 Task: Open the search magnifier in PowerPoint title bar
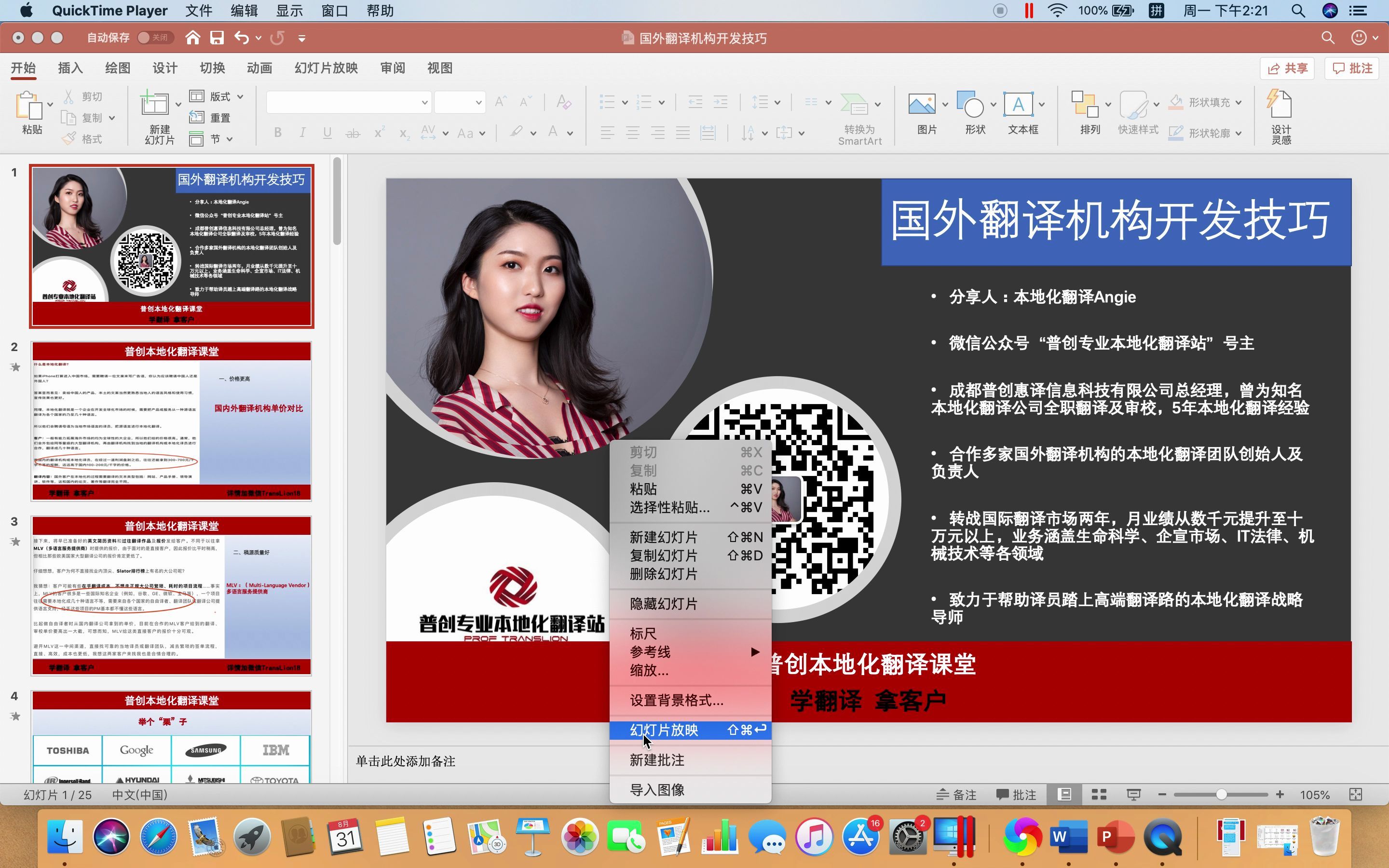(x=1328, y=38)
